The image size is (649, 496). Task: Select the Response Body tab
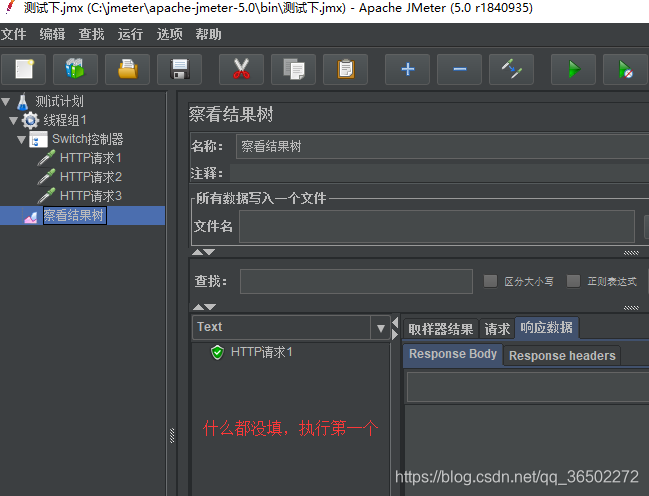pyautogui.click(x=453, y=354)
